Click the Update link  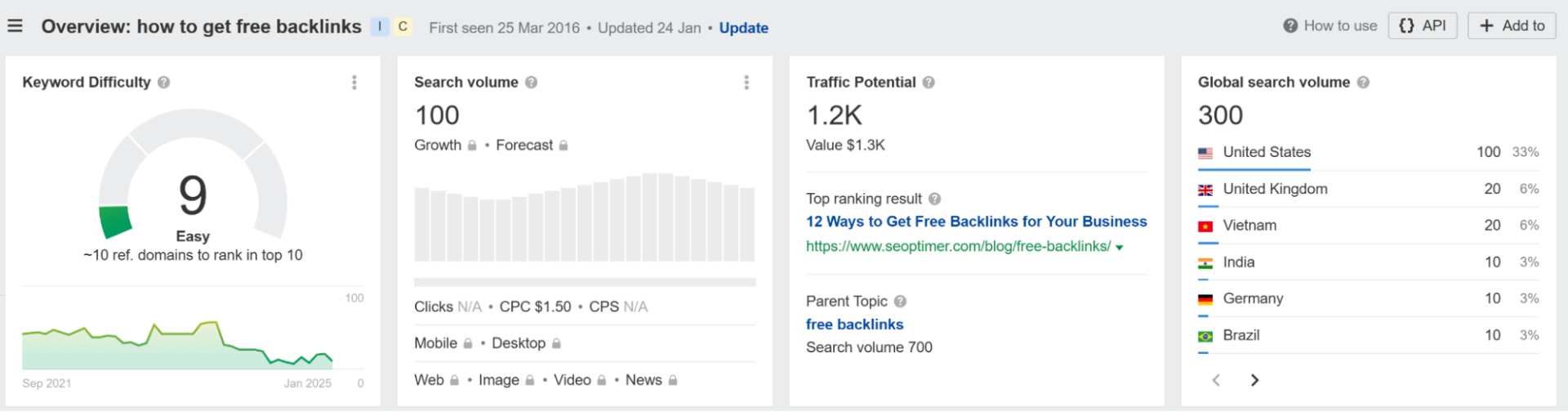(x=743, y=28)
